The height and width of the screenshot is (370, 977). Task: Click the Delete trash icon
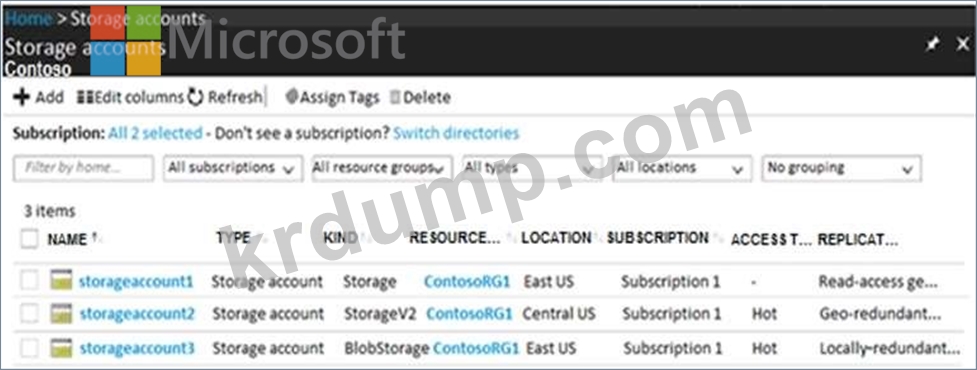[394, 98]
